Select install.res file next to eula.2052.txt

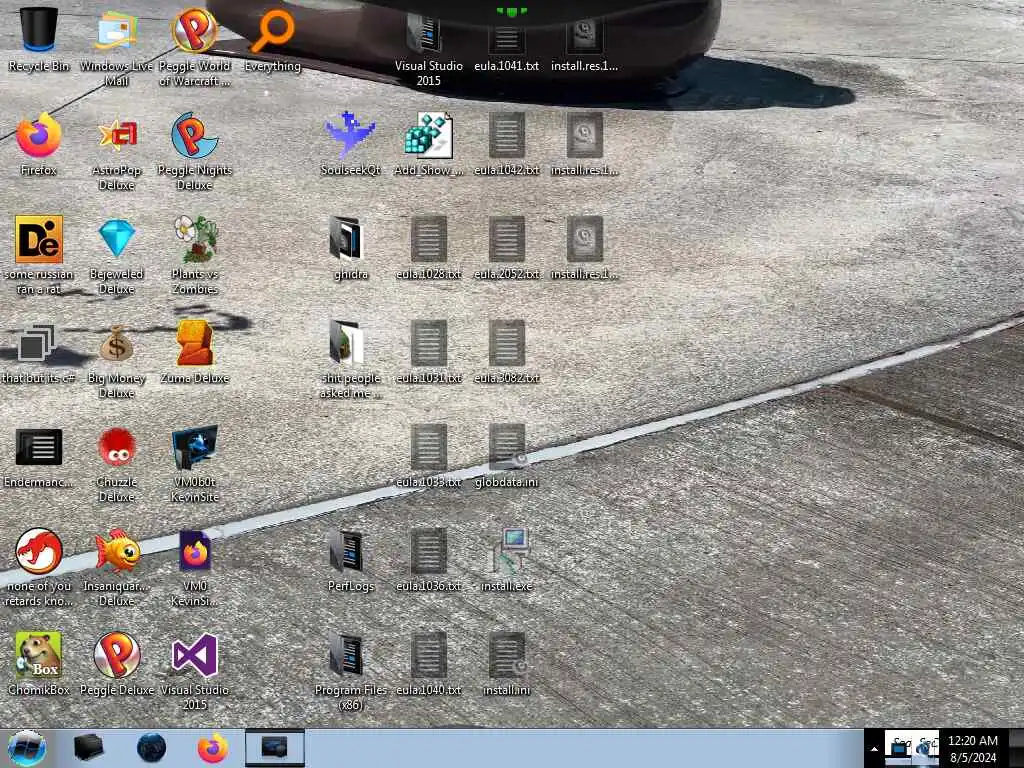[584, 248]
